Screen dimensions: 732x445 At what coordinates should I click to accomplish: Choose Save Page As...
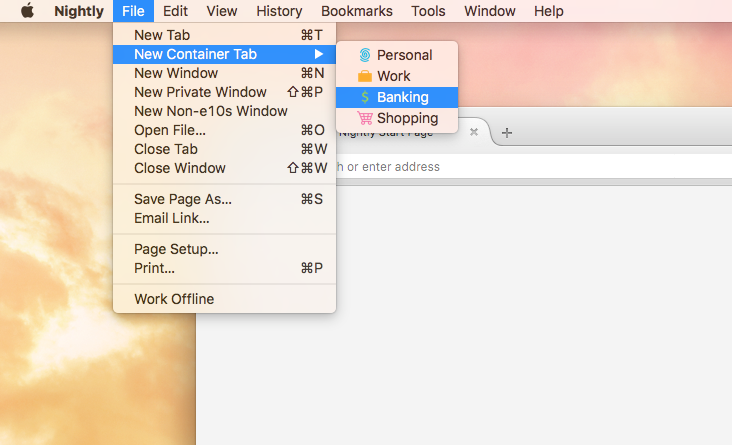click(x=224, y=199)
